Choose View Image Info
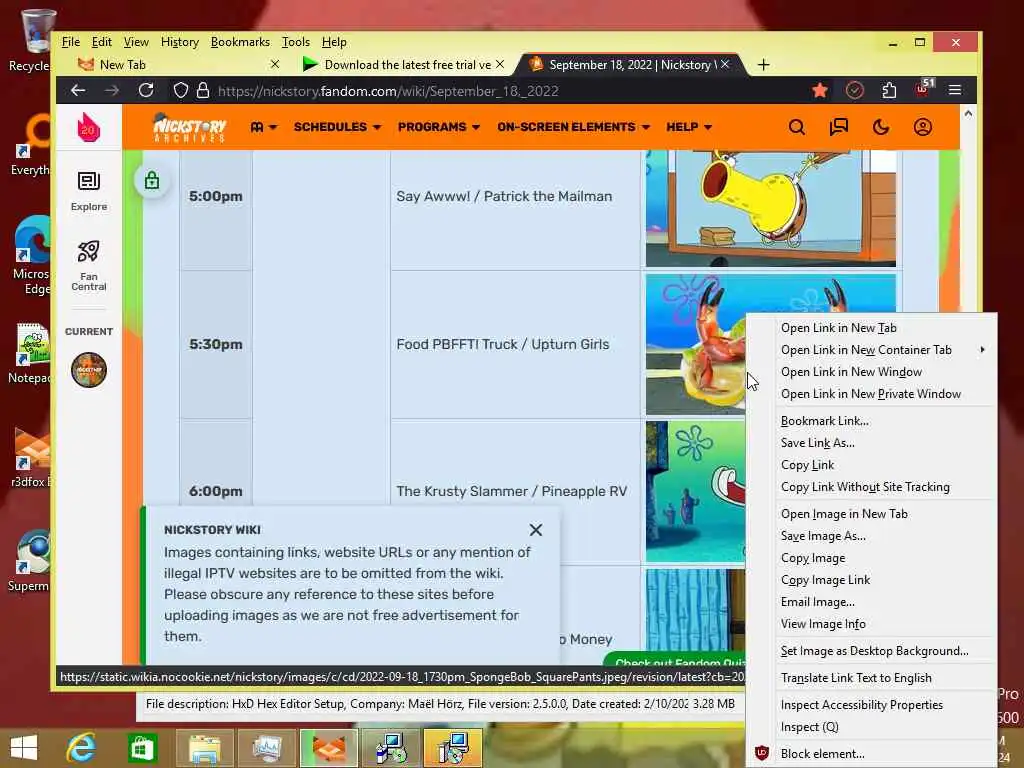The image size is (1024, 768). [x=872, y=624]
